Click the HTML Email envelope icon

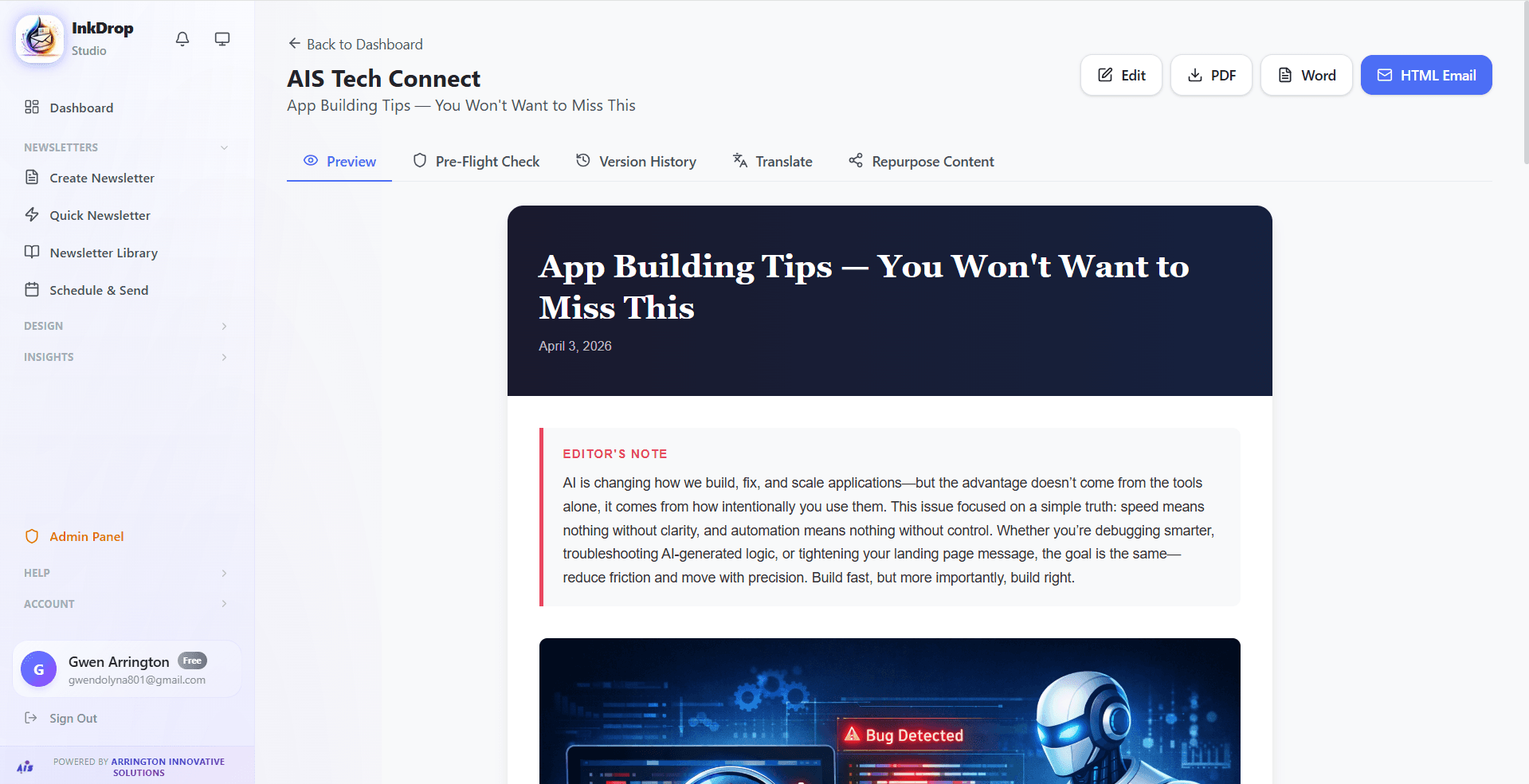[x=1385, y=75]
